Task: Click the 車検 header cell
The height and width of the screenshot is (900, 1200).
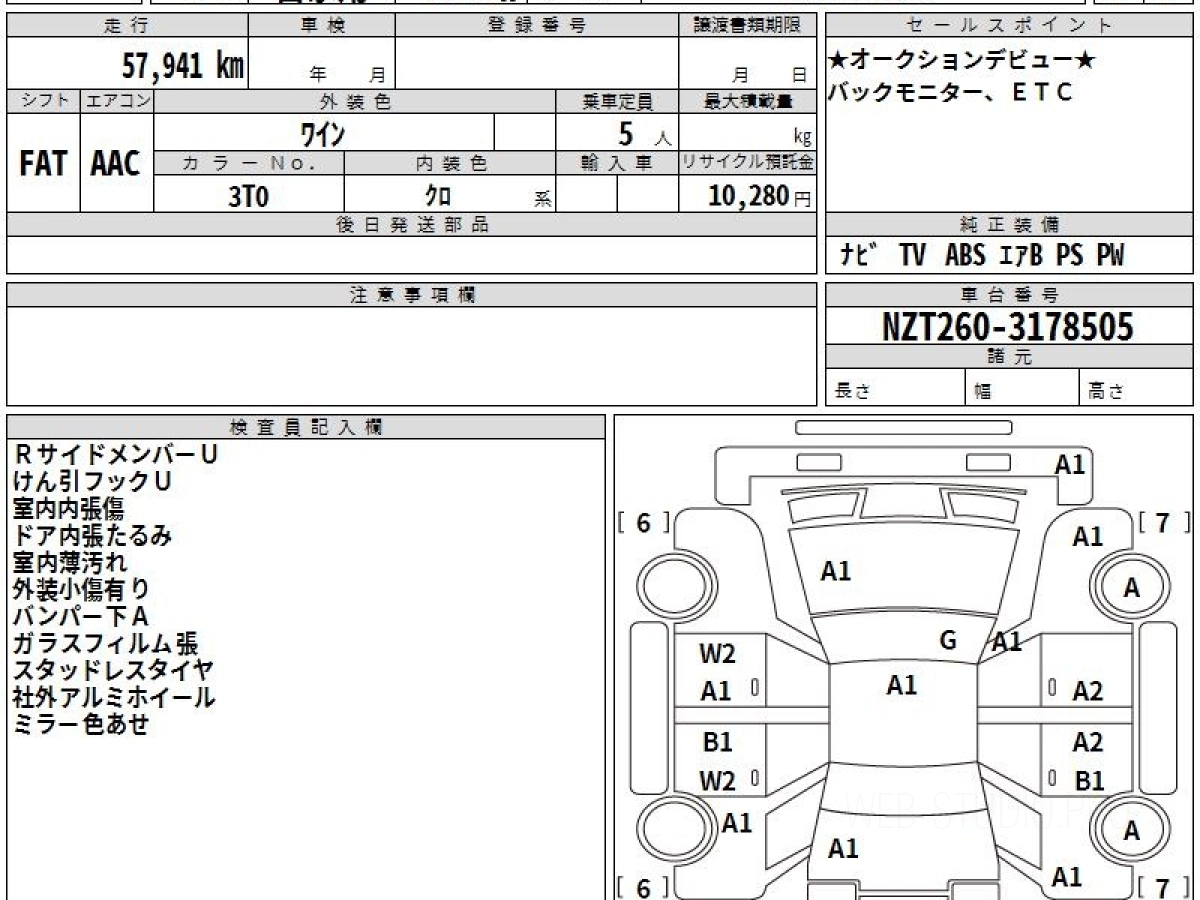Action: [x=322, y=26]
